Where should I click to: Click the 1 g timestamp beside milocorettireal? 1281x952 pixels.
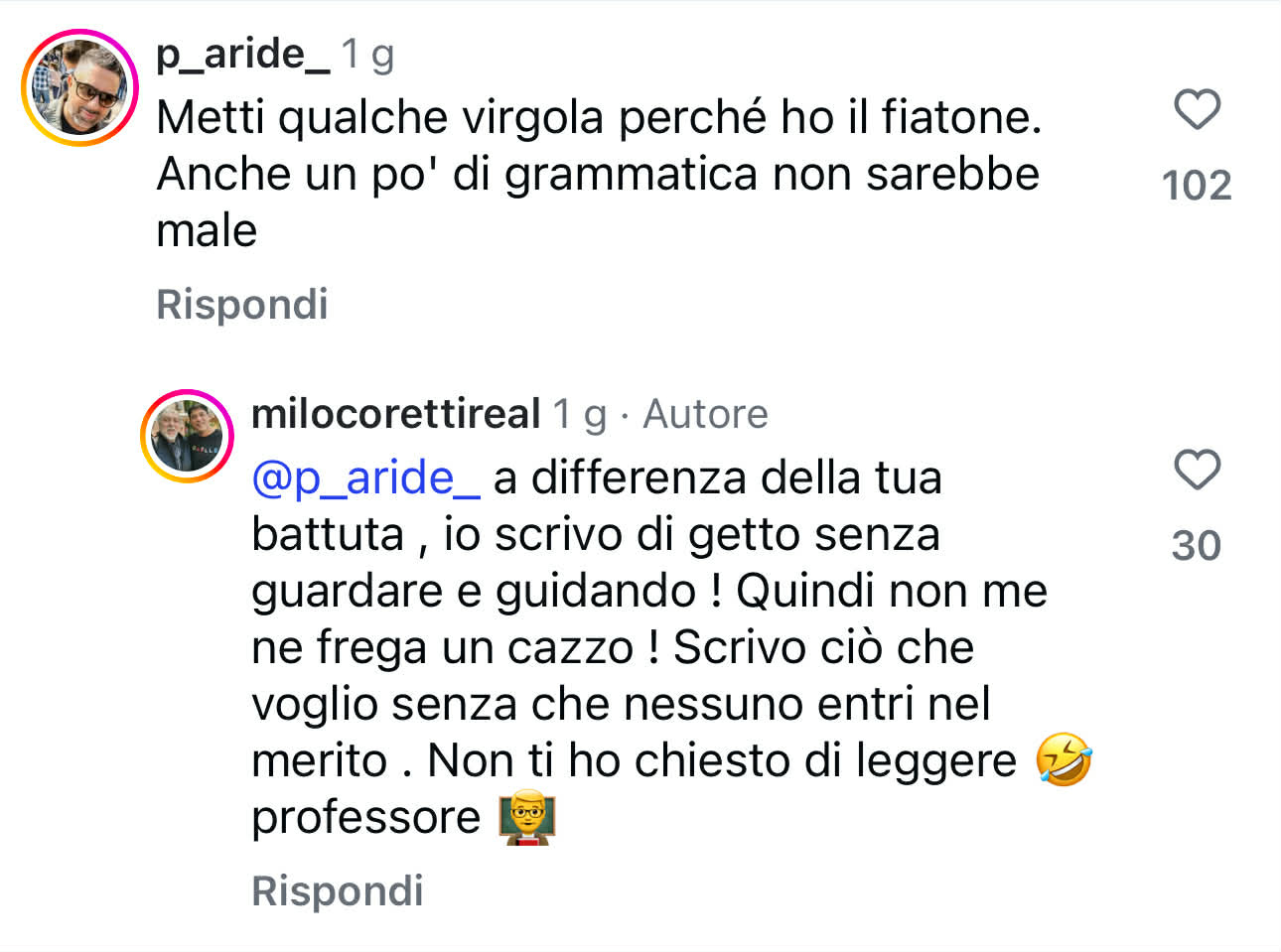(x=579, y=414)
